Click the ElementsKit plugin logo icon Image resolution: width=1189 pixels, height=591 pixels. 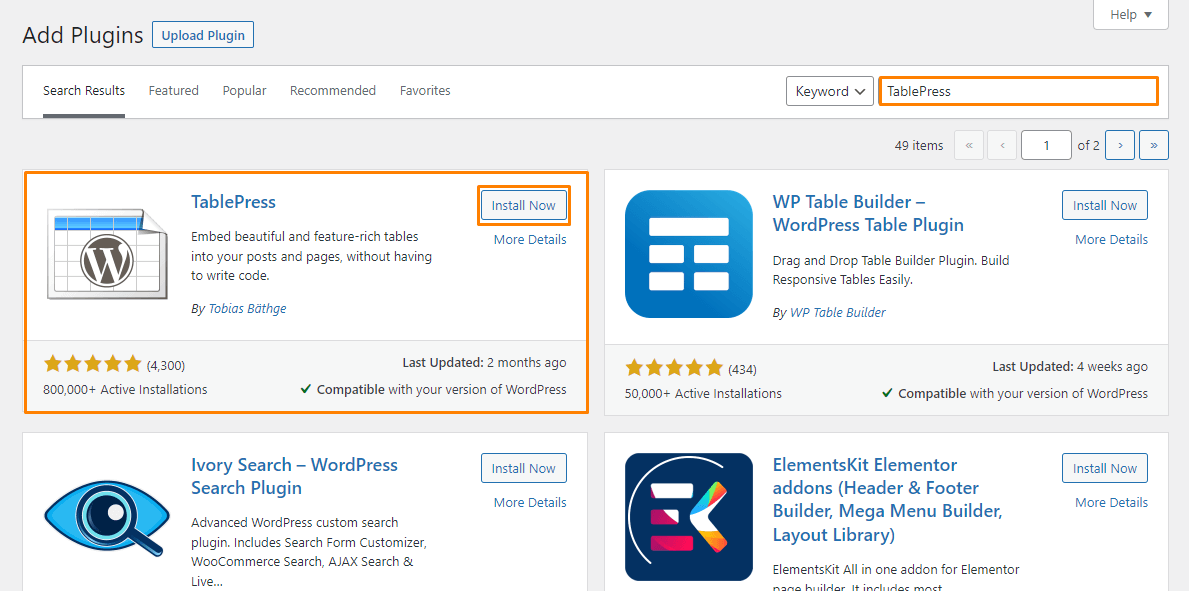pyautogui.click(x=689, y=517)
